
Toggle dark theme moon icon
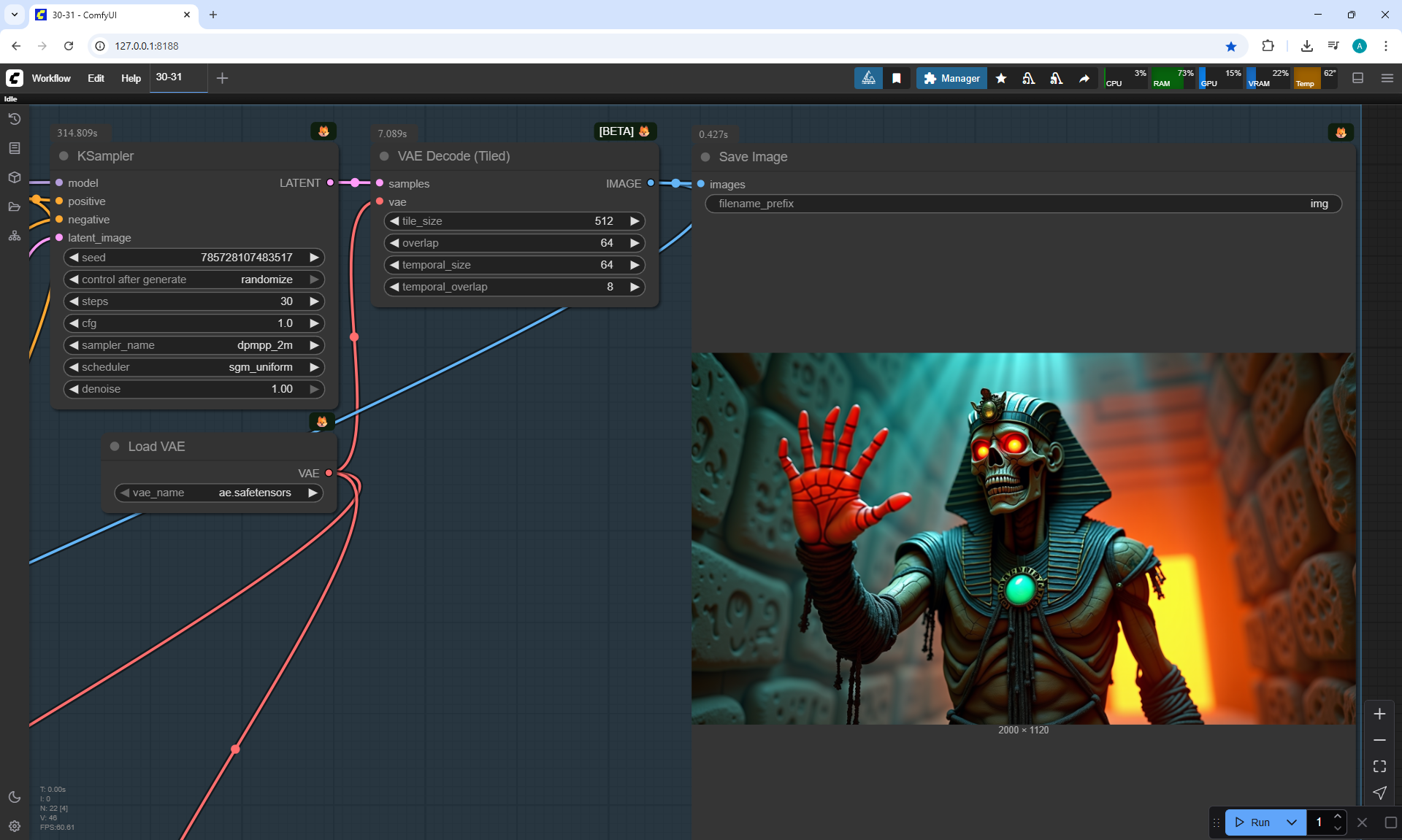[x=15, y=797]
